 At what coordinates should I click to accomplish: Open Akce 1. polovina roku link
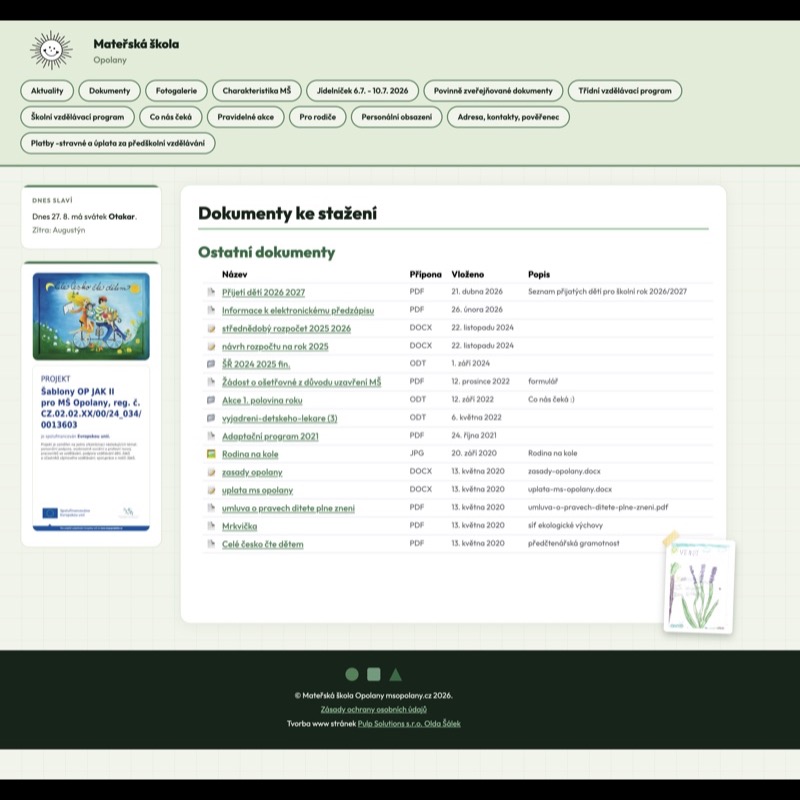click(262, 401)
